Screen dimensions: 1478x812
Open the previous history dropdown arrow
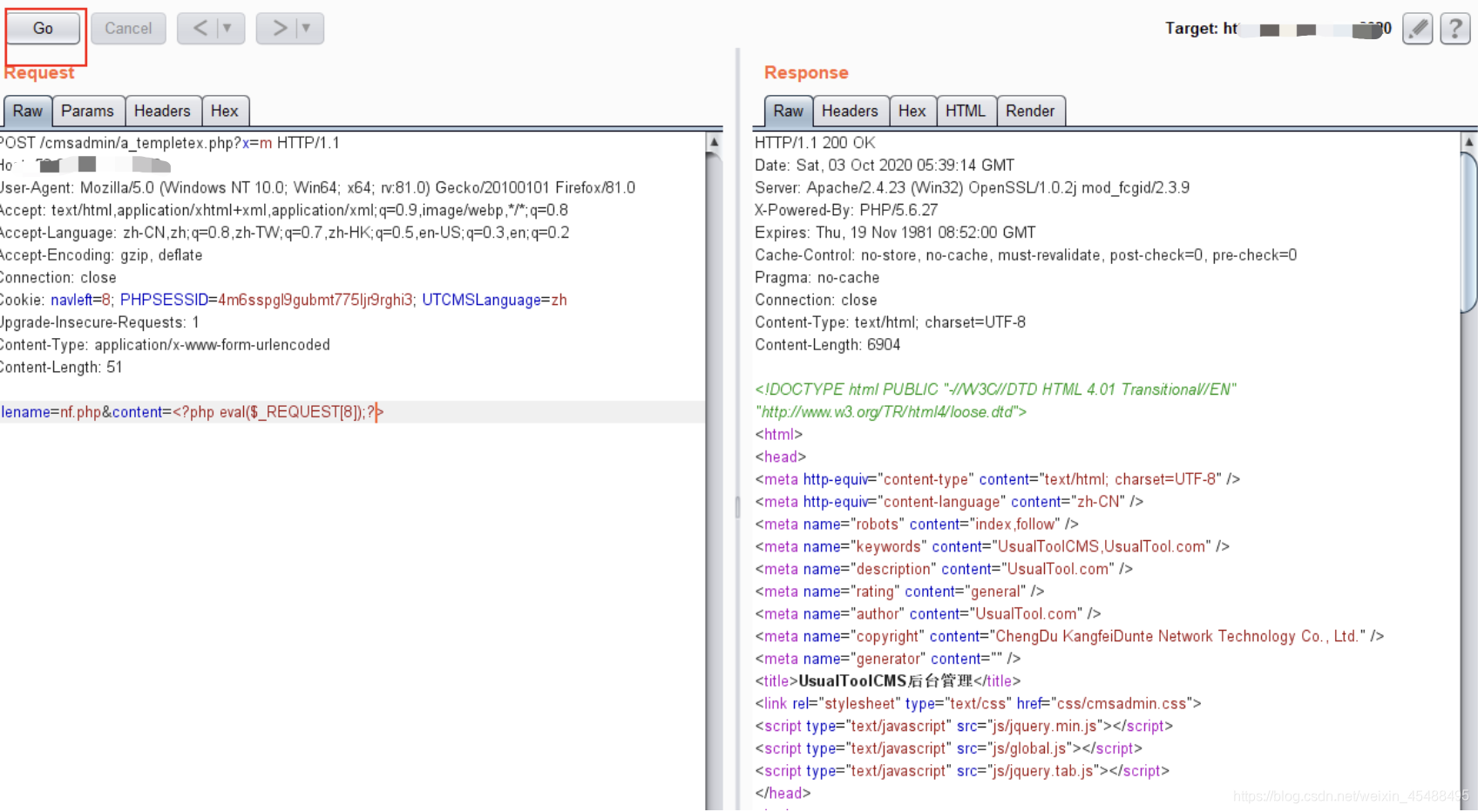228,28
